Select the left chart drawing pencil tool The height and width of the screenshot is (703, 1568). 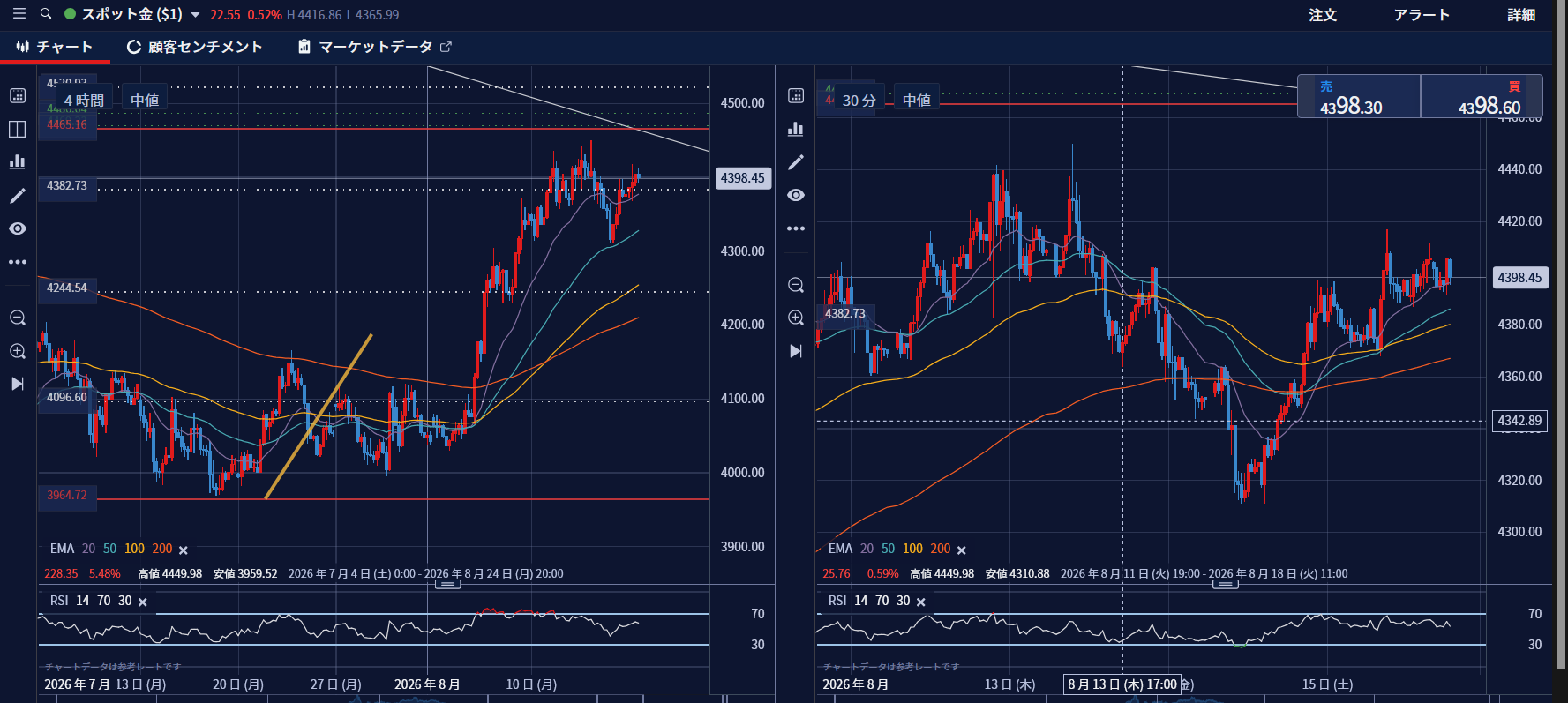click(x=18, y=195)
